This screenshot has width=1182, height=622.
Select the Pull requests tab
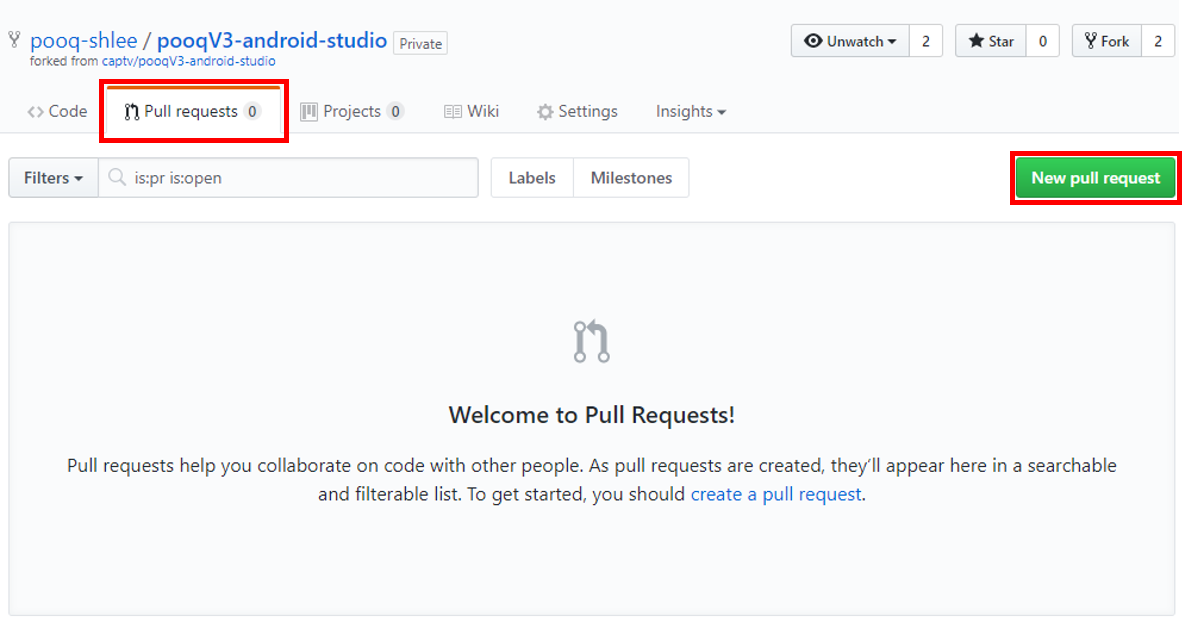tap(193, 112)
